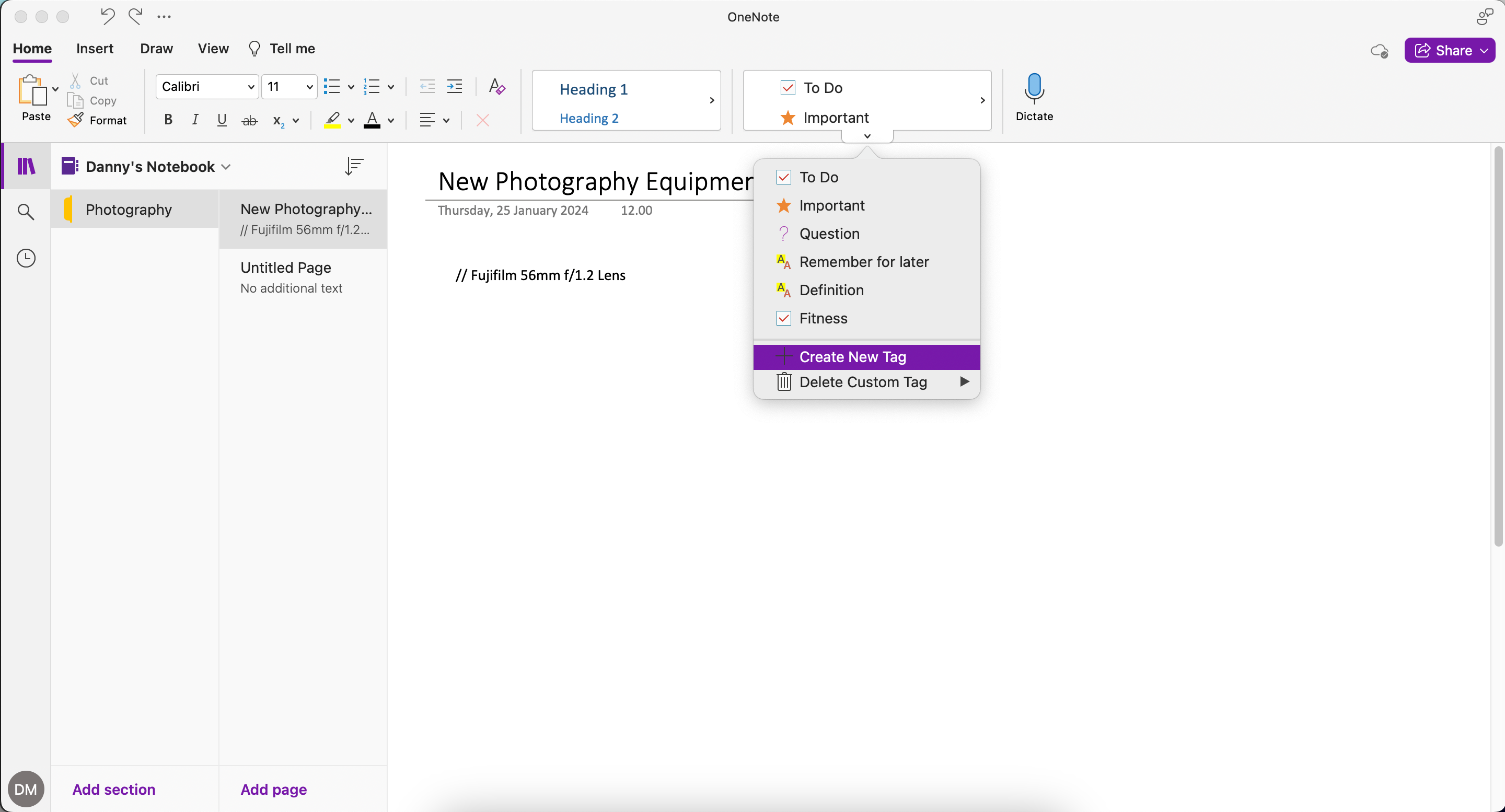Open search in the sidebar

pos(26,212)
